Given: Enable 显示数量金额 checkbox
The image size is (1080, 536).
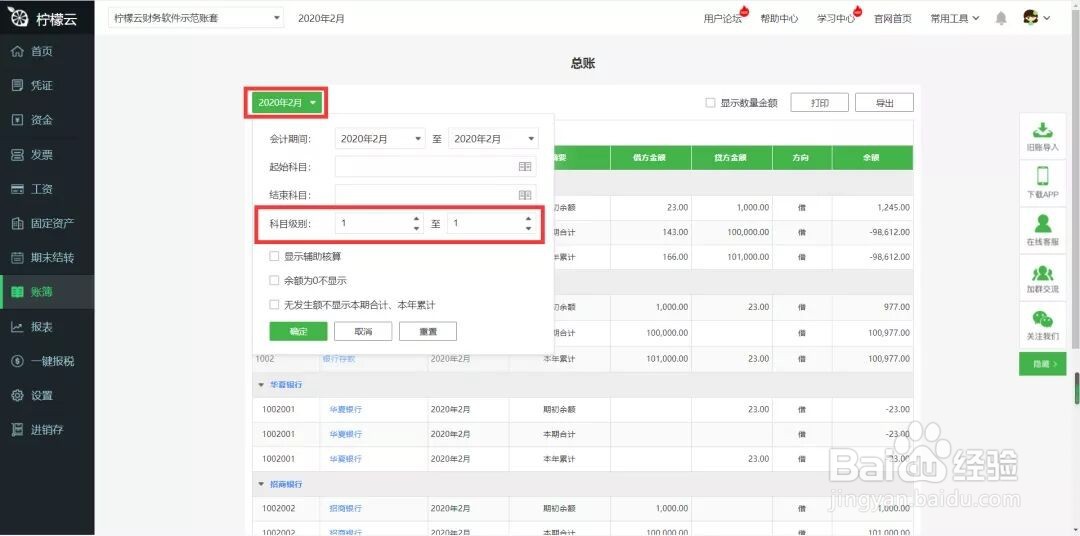Looking at the screenshot, I should coord(710,103).
